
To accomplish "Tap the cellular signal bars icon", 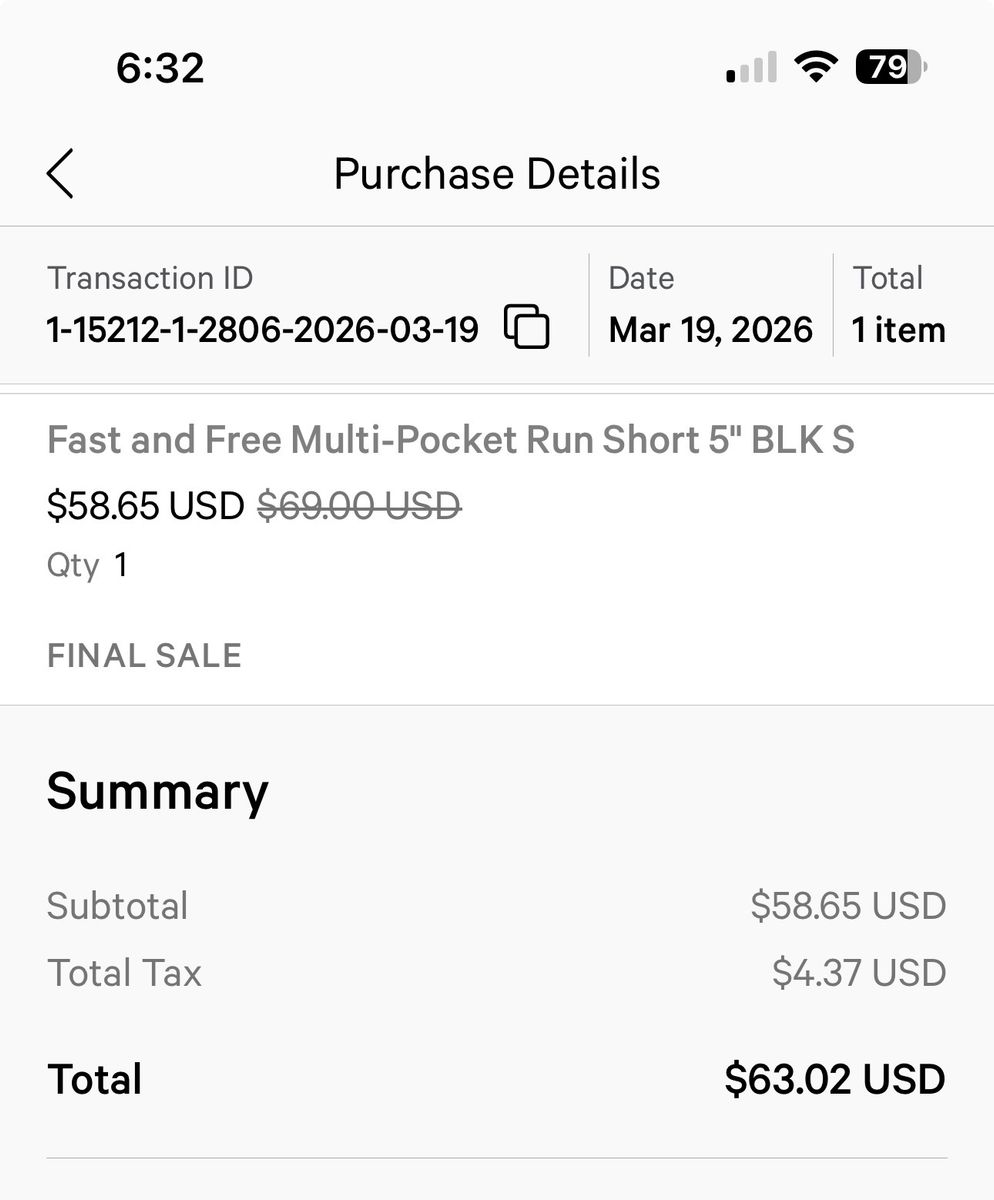I will (x=751, y=69).
